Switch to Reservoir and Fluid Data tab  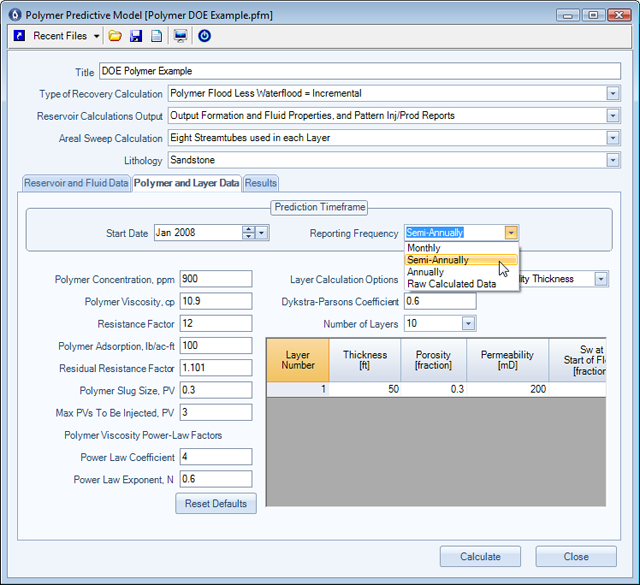coord(76,183)
